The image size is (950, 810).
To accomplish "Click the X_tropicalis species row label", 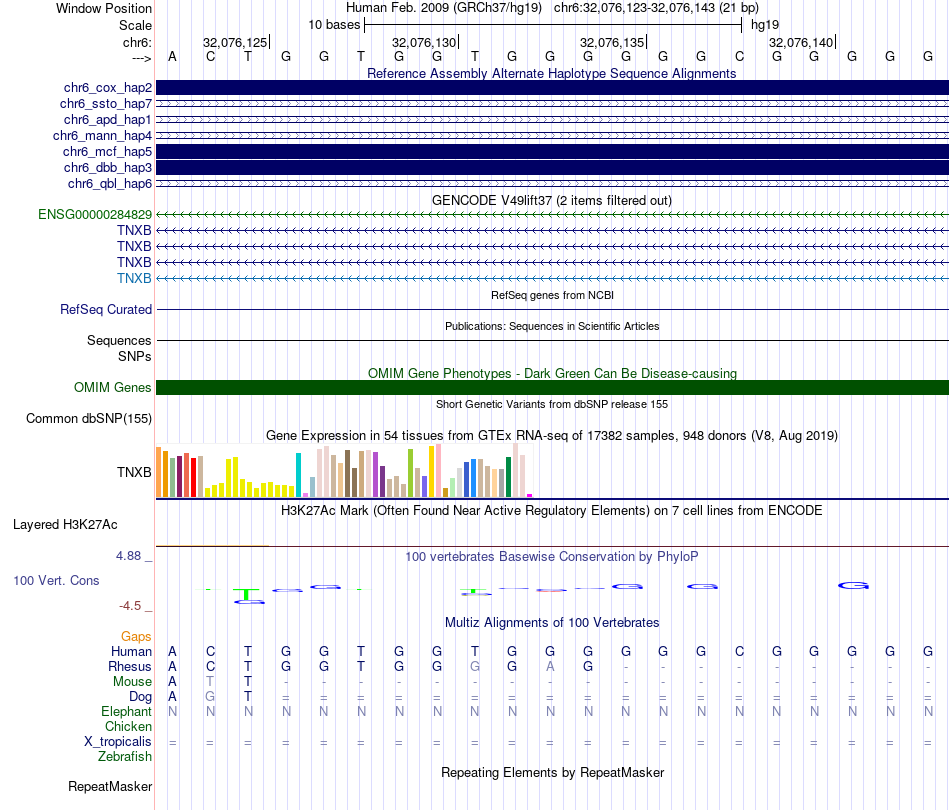I will [118, 742].
